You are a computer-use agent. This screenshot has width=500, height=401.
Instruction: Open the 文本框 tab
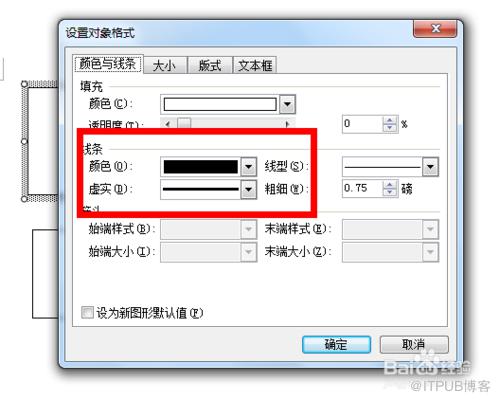tap(255, 65)
